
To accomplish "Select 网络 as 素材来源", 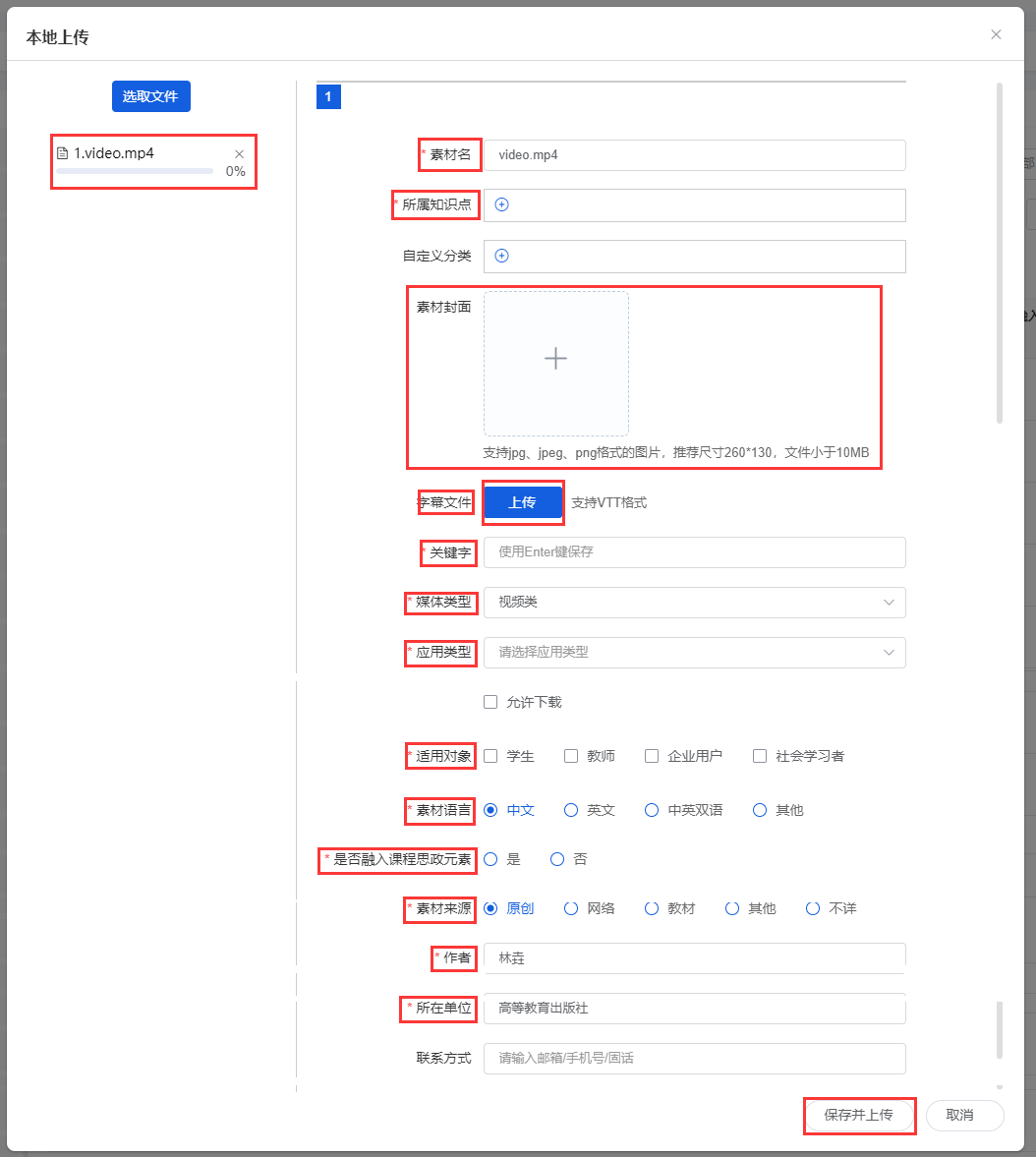I will [x=571, y=908].
